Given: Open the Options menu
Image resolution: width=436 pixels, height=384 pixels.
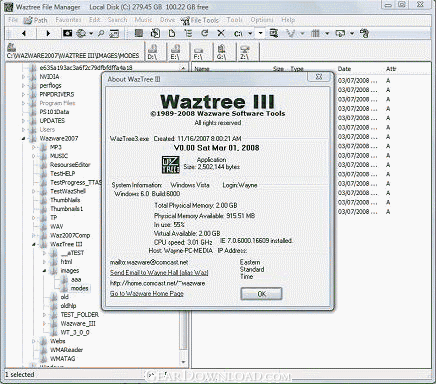Looking at the screenshot, I should [262, 20].
